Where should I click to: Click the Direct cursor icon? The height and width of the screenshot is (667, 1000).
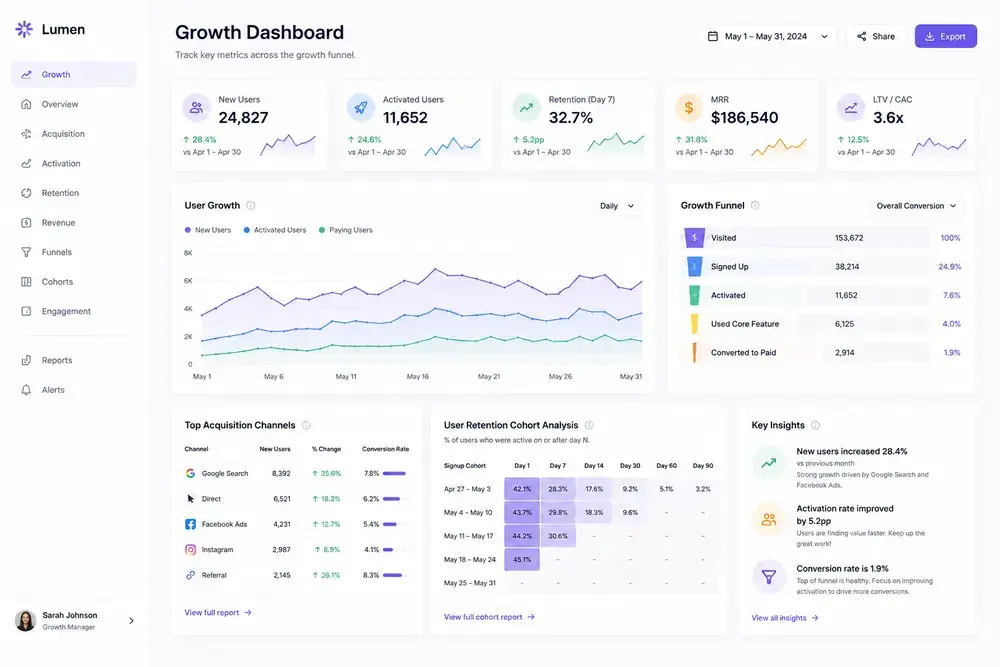pyautogui.click(x=190, y=499)
